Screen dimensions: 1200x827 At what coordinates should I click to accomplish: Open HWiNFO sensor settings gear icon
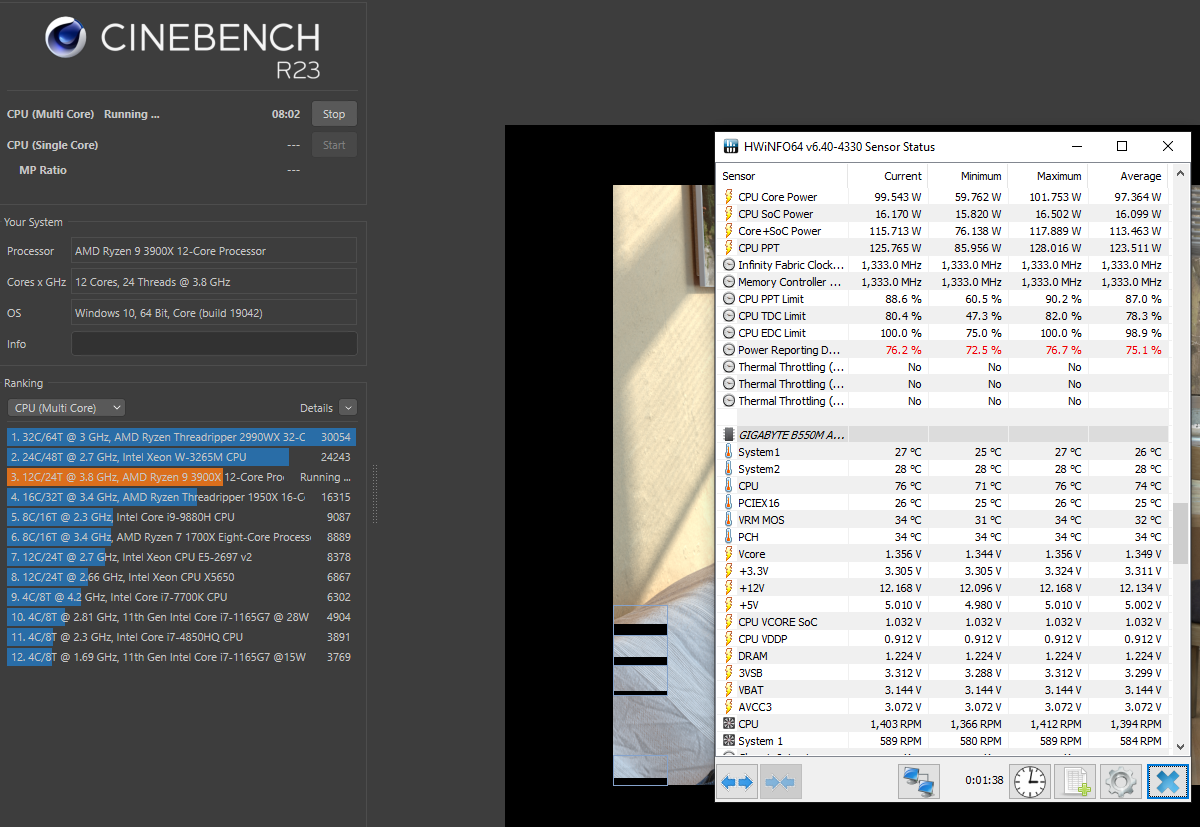1121,781
